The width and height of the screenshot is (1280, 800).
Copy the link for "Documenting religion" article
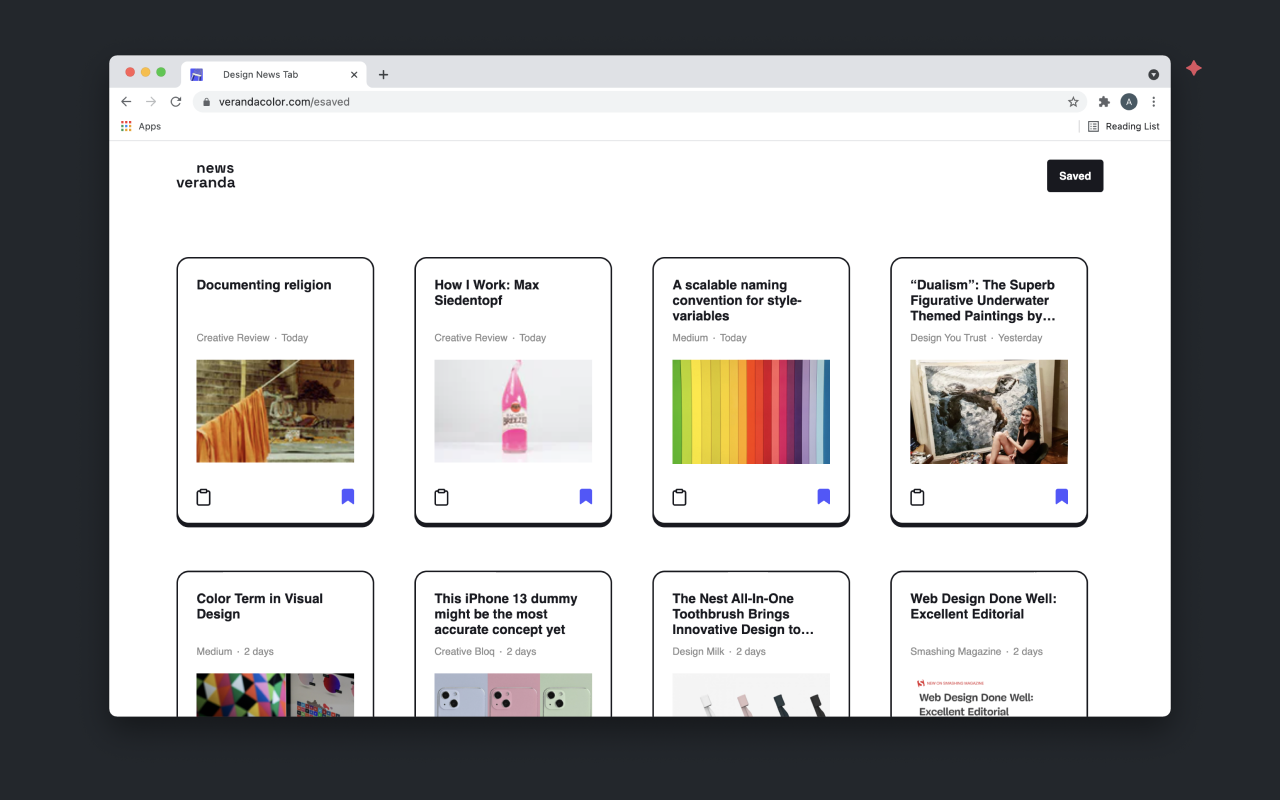coord(204,496)
